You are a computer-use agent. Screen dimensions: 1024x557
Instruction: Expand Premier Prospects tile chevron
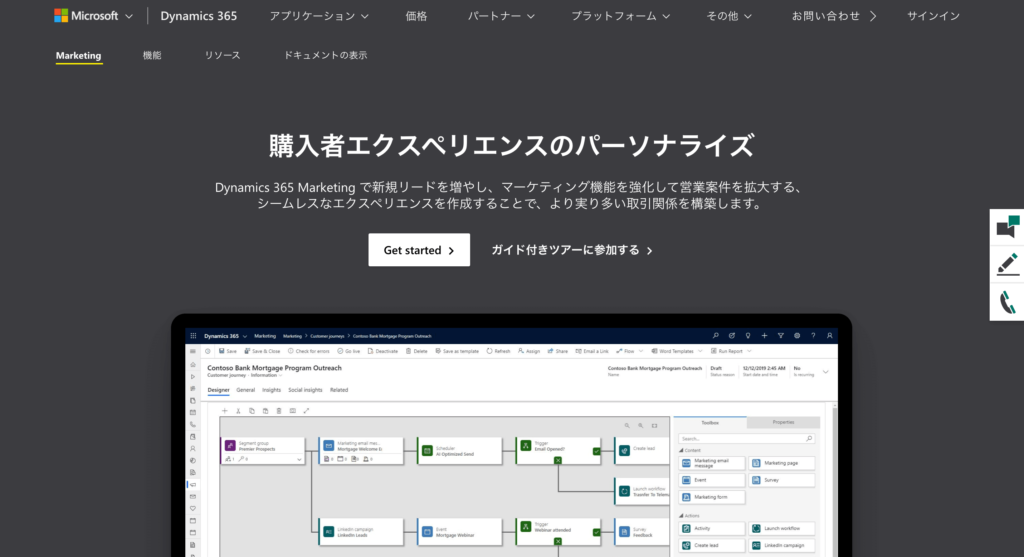(299, 459)
